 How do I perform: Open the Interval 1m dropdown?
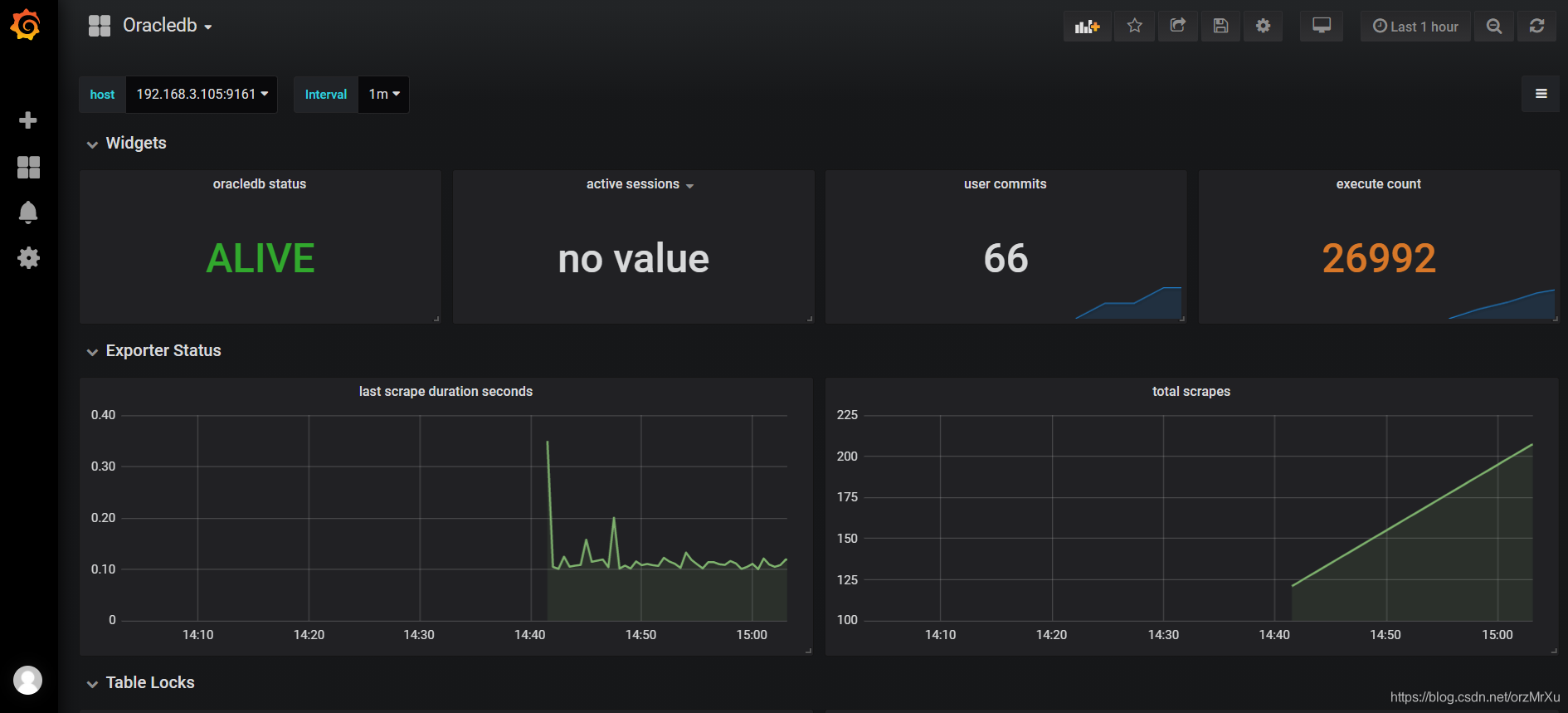(384, 95)
